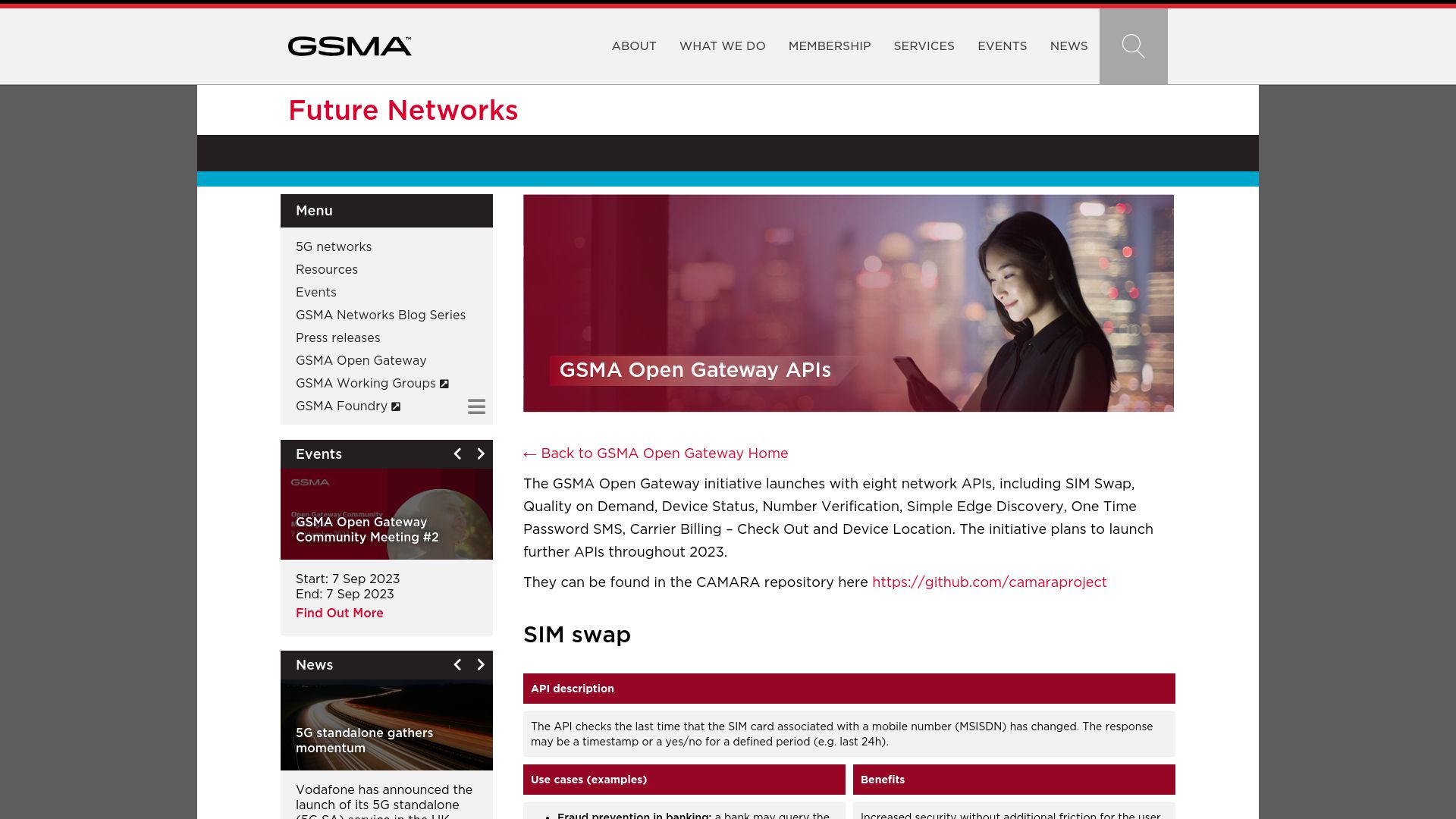Open the NEWS navigation item
The height and width of the screenshot is (819, 1456).
pyautogui.click(x=1068, y=46)
